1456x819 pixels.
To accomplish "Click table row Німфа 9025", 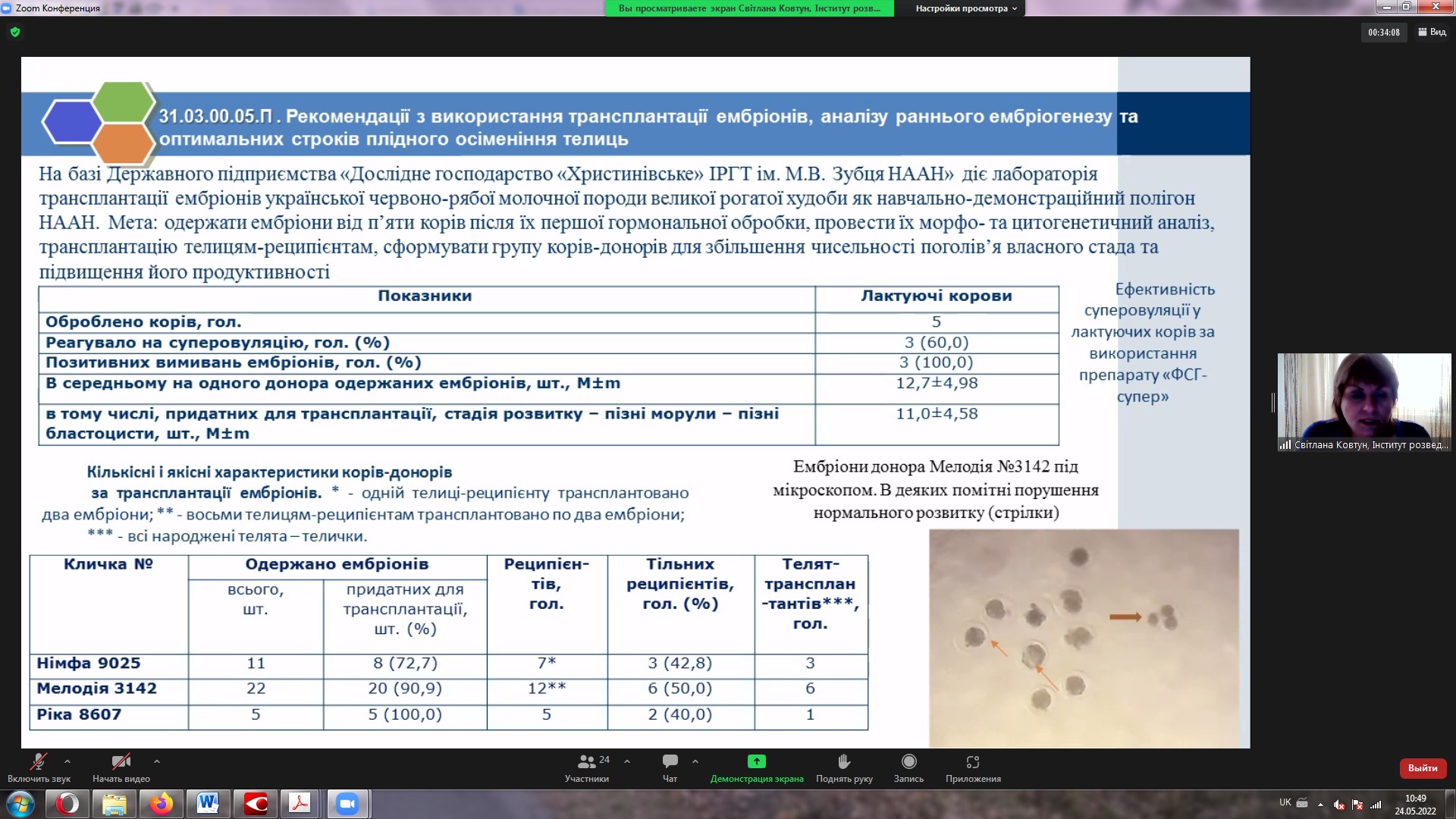I will pos(448,664).
